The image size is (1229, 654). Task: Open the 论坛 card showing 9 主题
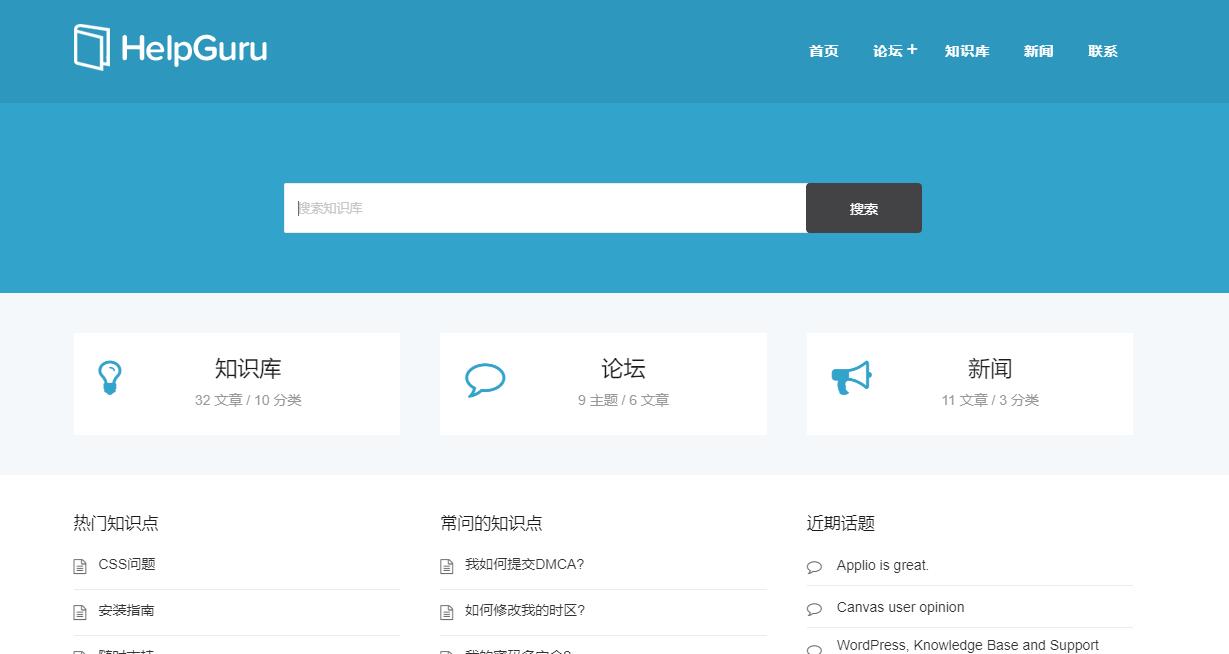point(603,384)
